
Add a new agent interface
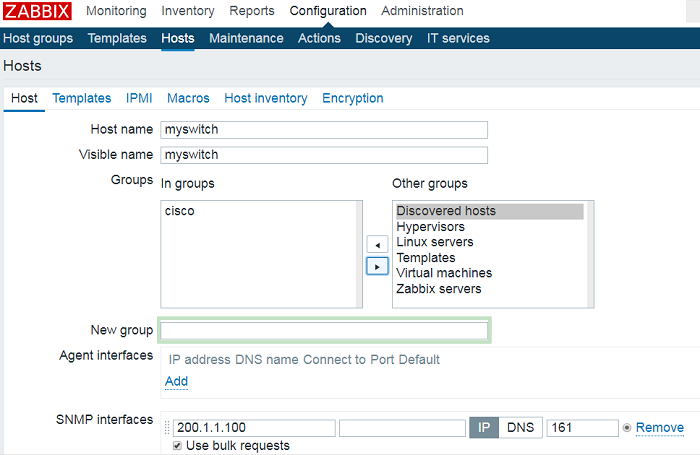pos(176,381)
